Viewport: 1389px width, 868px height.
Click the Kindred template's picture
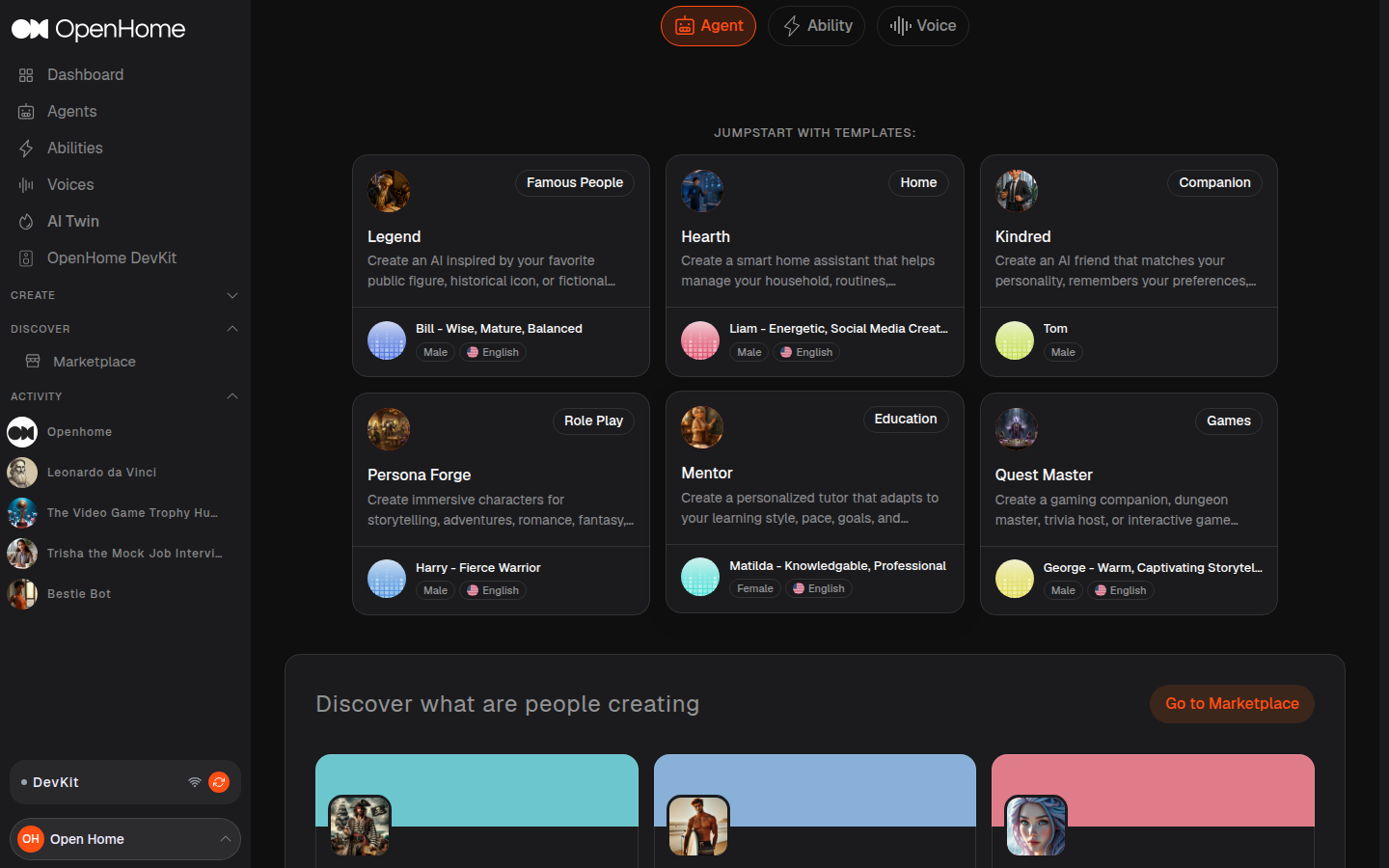[x=1017, y=191]
